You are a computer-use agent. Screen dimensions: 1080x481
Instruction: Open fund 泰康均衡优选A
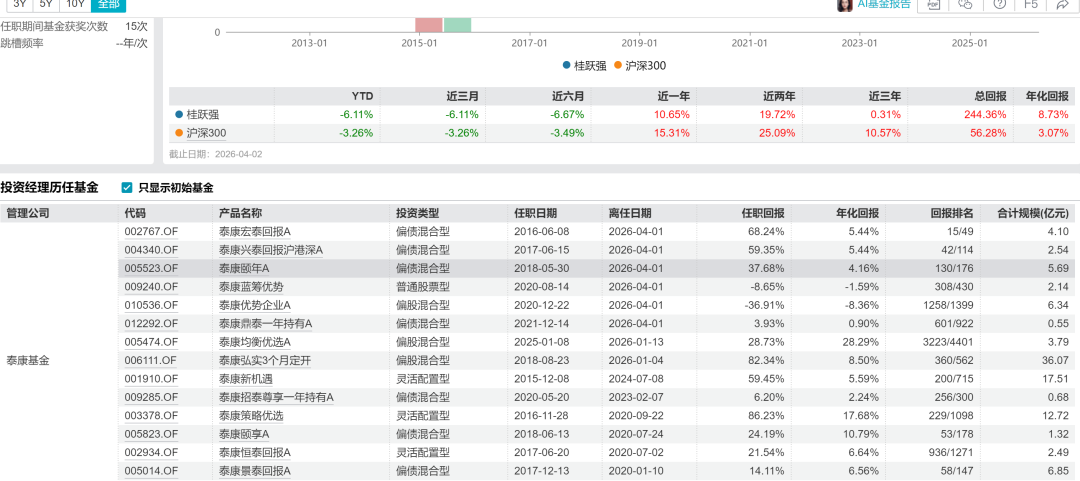click(x=255, y=342)
